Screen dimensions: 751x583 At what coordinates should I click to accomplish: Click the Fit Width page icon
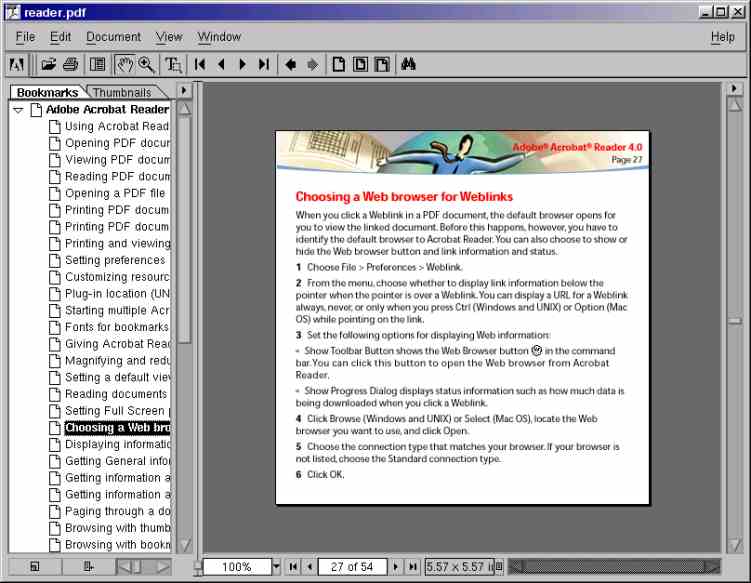click(382, 64)
